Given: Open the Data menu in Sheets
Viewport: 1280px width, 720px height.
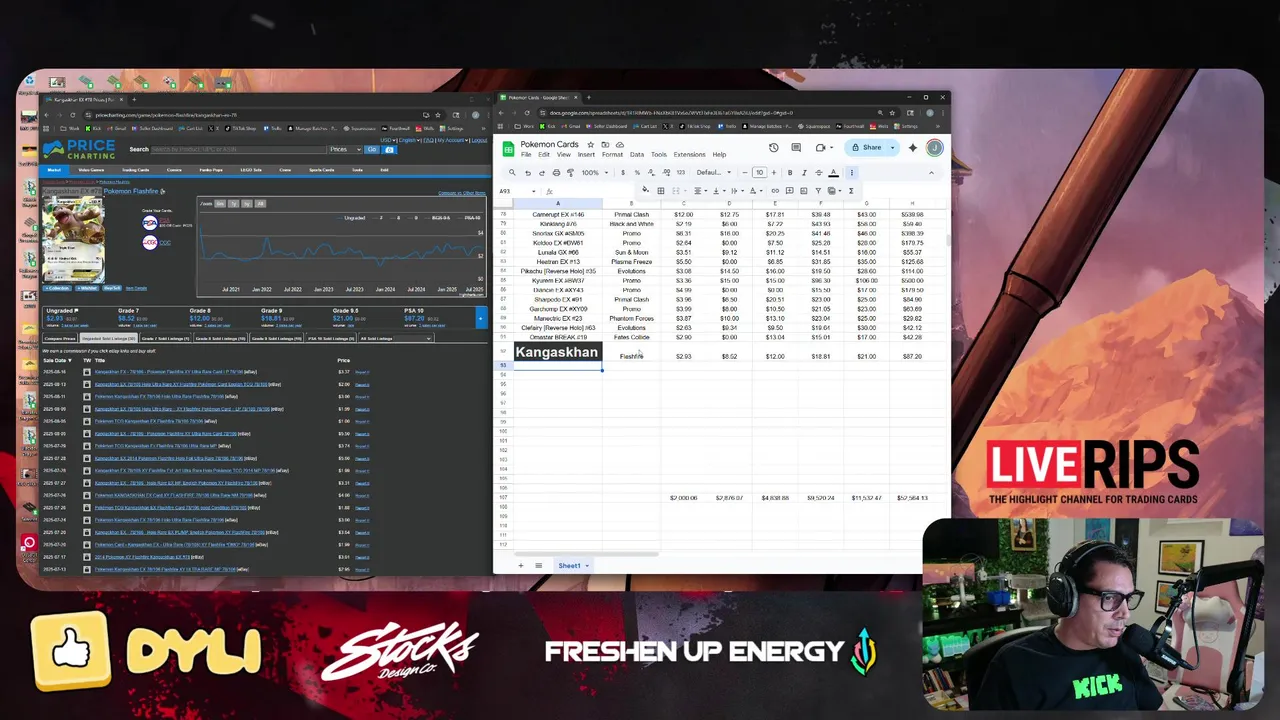Looking at the screenshot, I should [637, 154].
